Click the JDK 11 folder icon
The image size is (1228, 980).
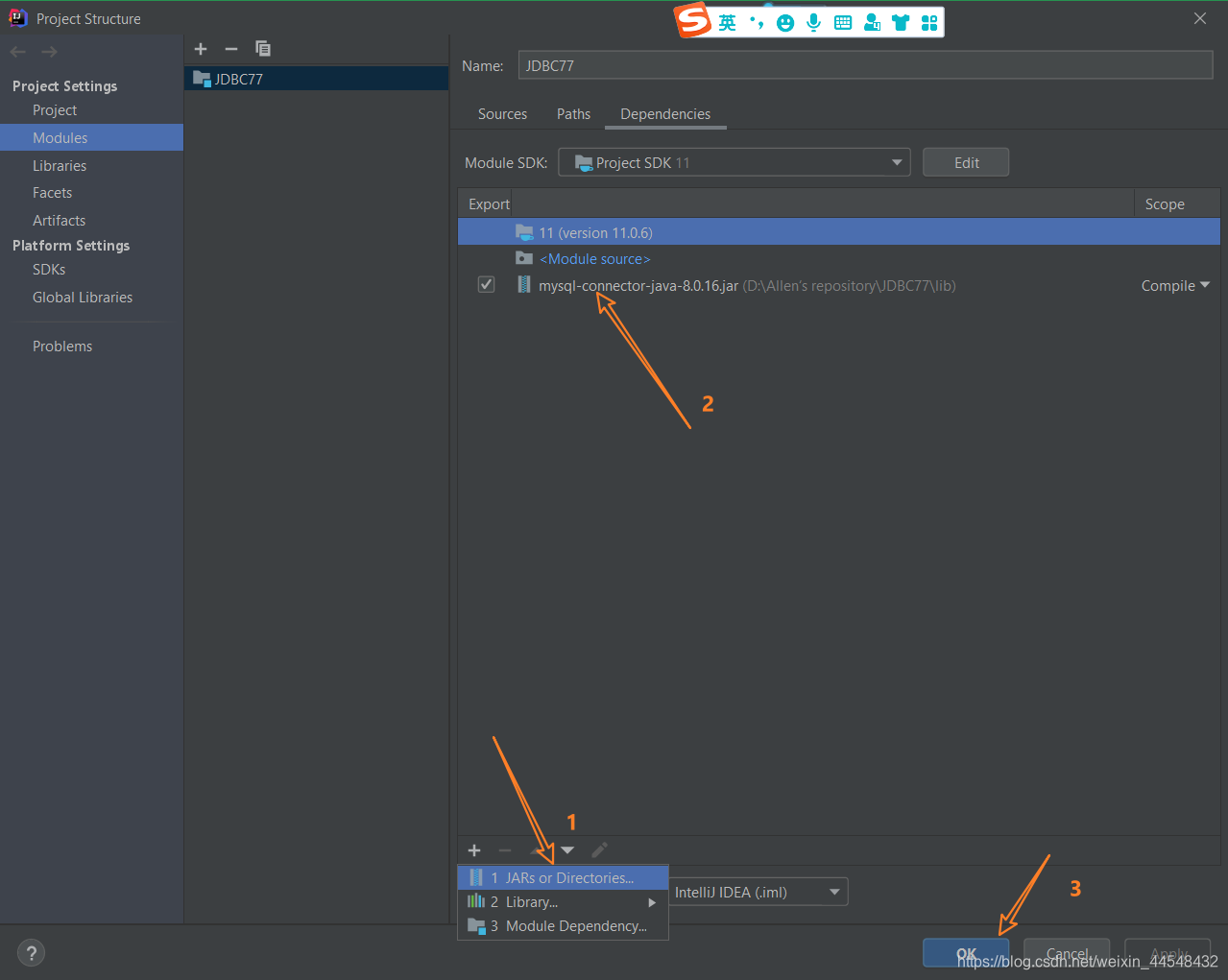(x=524, y=232)
